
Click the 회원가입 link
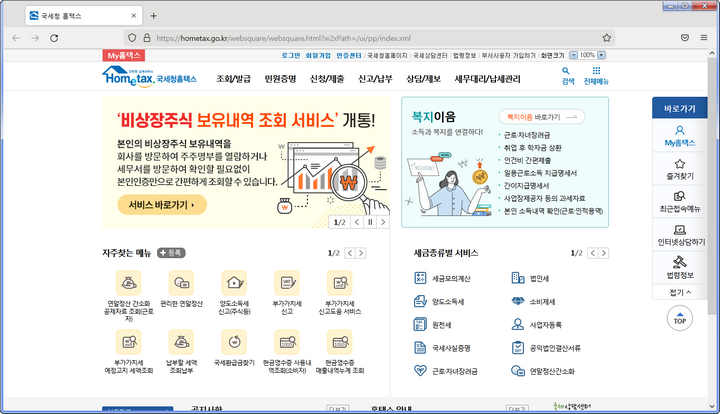pyautogui.click(x=318, y=55)
